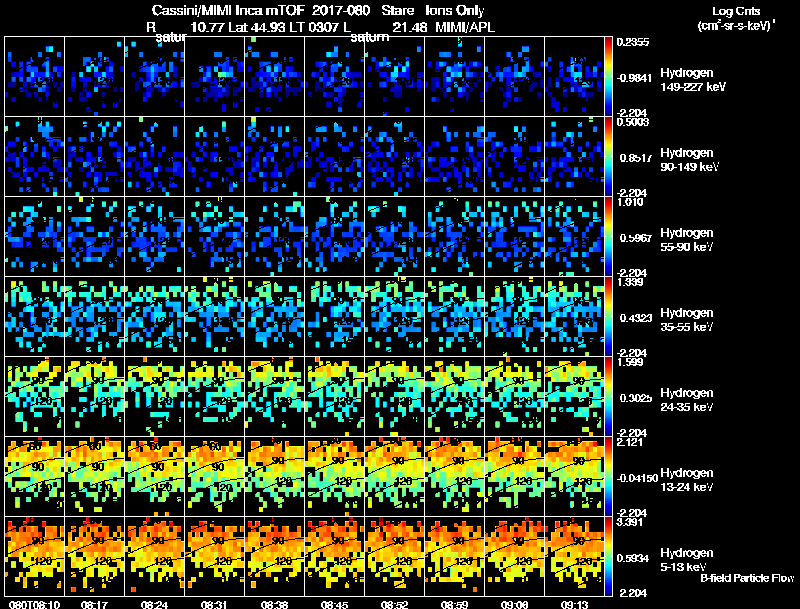Viewport: 800px width, 609px height.
Task: Click the 08:24 time axis label
Action: [x=154, y=604]
